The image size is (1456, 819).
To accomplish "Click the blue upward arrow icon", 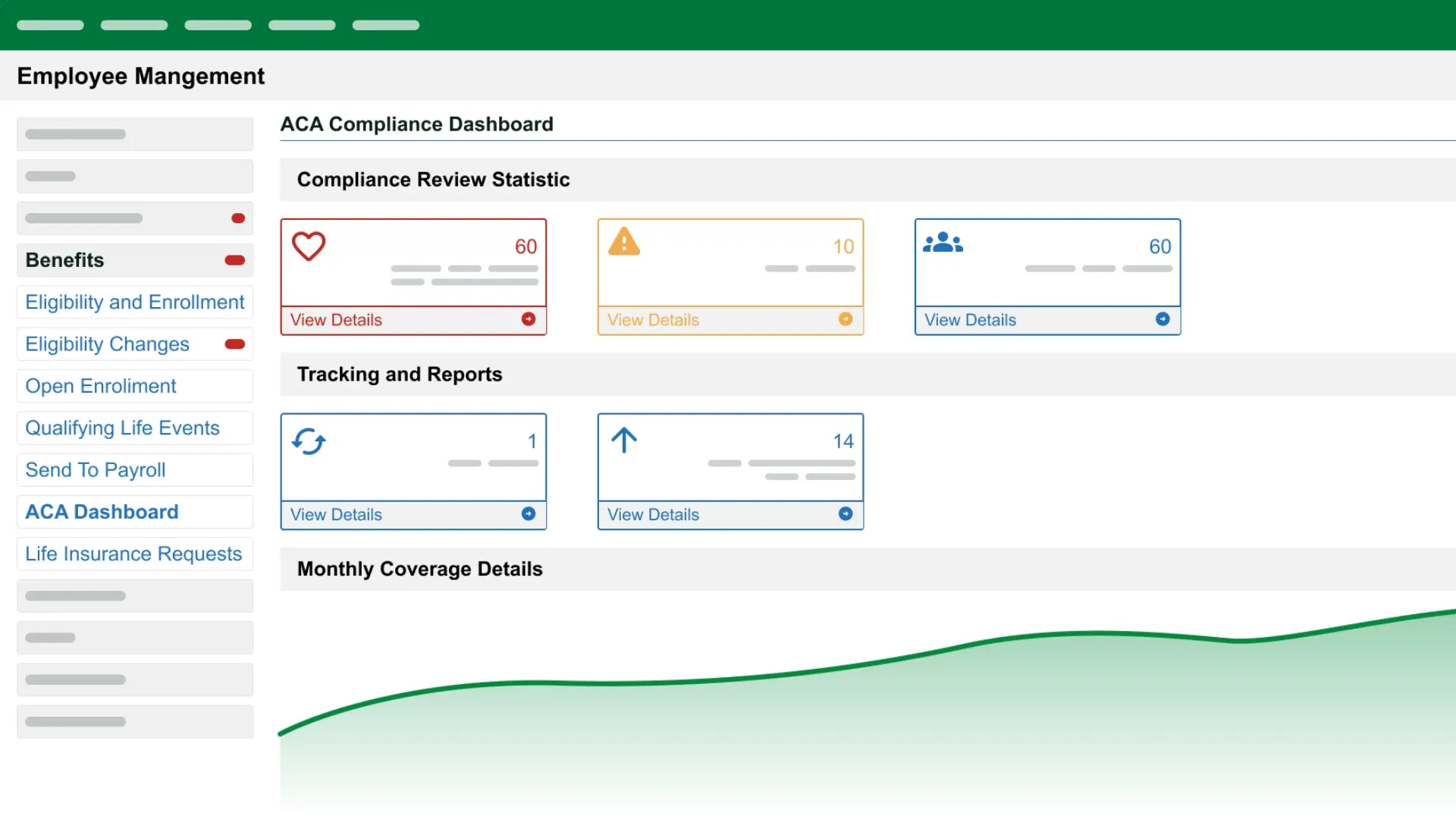I will tap(624, 440).
